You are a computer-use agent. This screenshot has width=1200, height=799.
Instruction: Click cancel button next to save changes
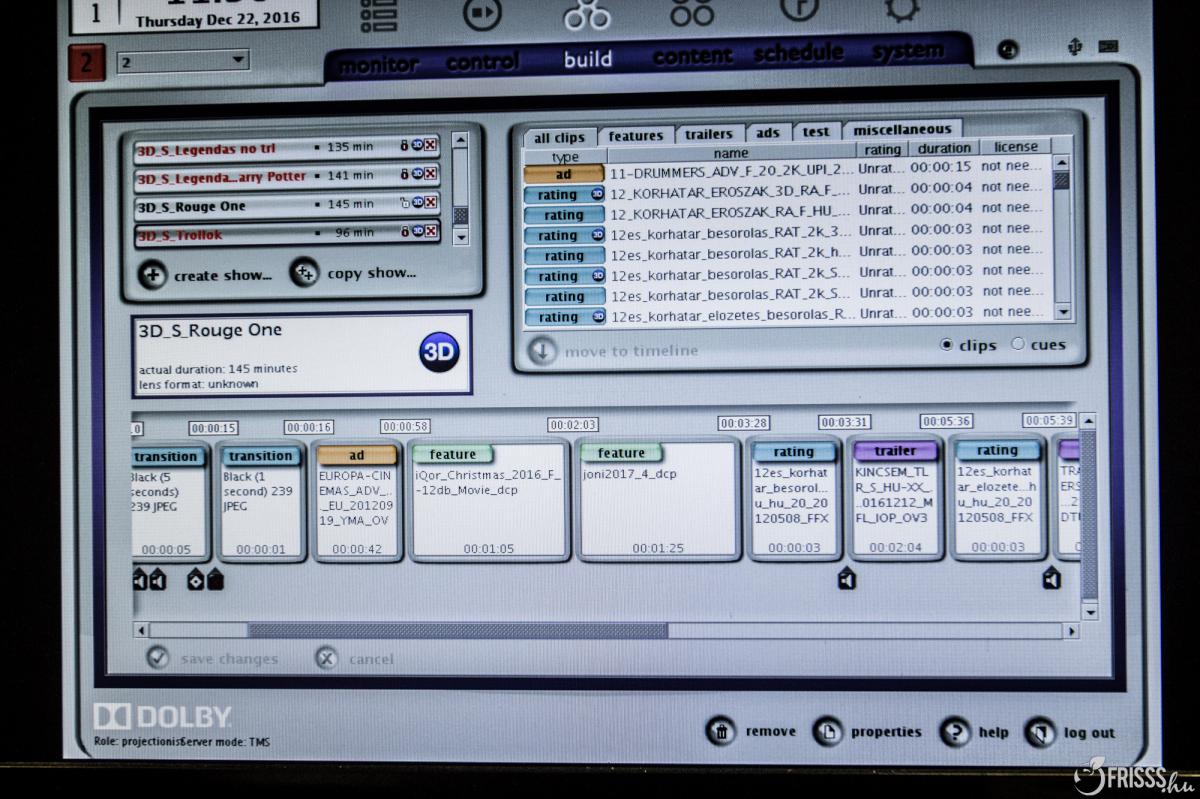[327, 658]
